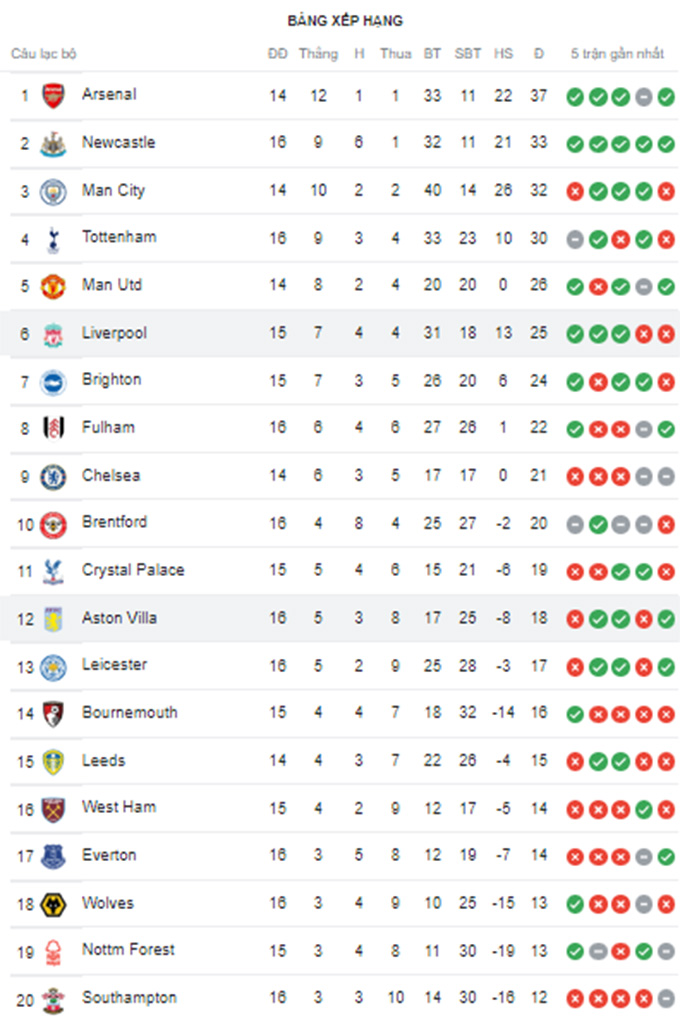Sort table by the Thắng column
The width and height of the screenshot is (680, 1027).
318,54
